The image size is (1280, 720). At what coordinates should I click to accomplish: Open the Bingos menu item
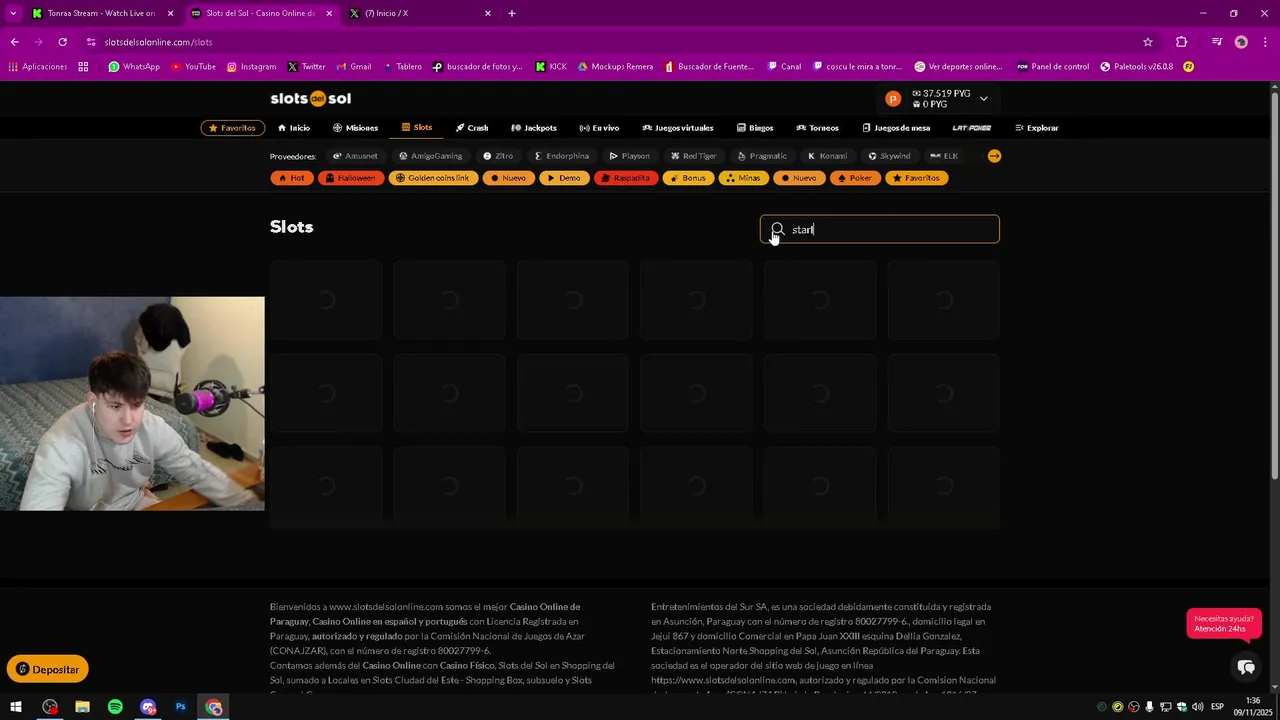[755, 128]
